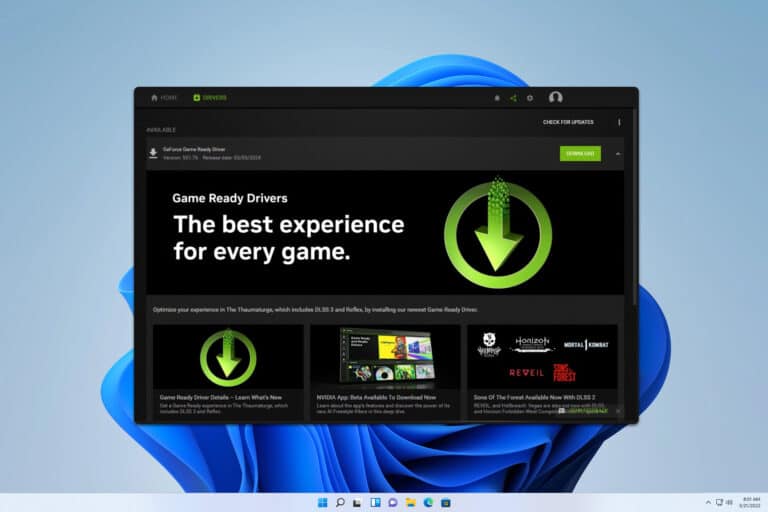Open NVIDIA App Beta article thumbnail
Viewport: 768px width, 512px height.
385,357
